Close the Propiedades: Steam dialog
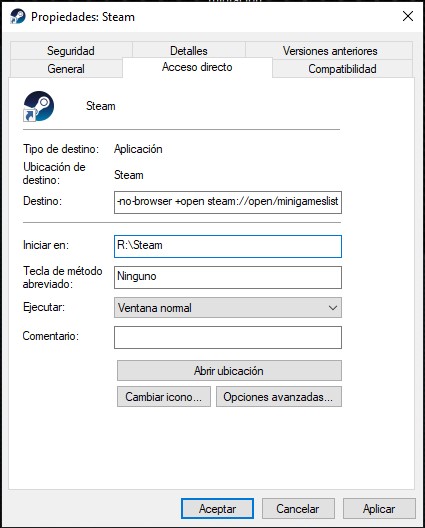This screenshot has height=528, width=425. click(407, 16)
